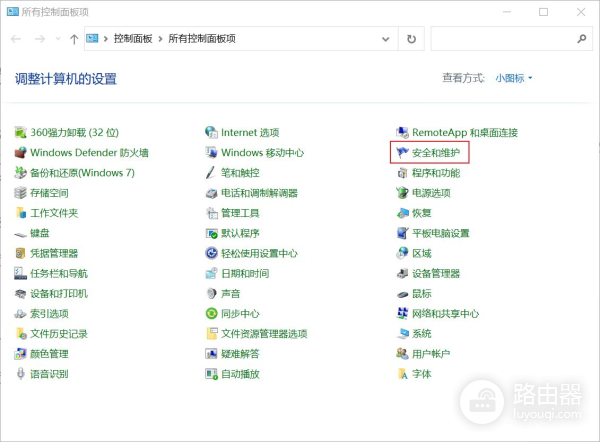Open 任务栏和导航 icon
The width and height of the screenshot is (600, 442).
pyautogui.click(x=20, y=273)
